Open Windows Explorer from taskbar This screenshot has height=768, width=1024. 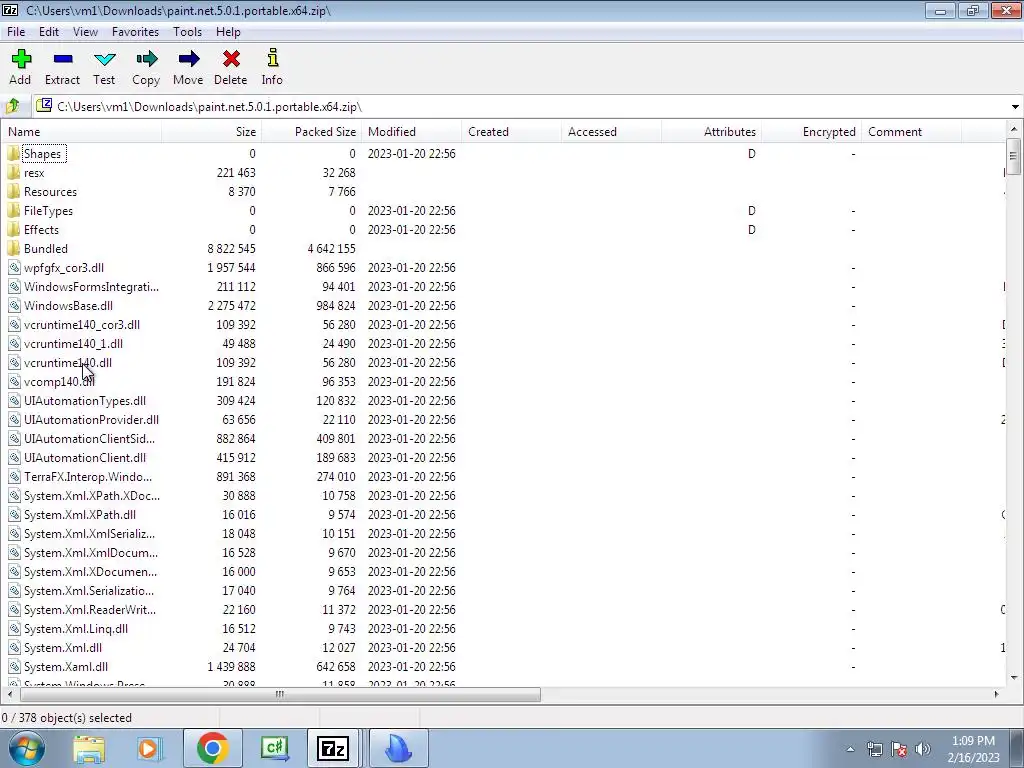coord(89,748)
